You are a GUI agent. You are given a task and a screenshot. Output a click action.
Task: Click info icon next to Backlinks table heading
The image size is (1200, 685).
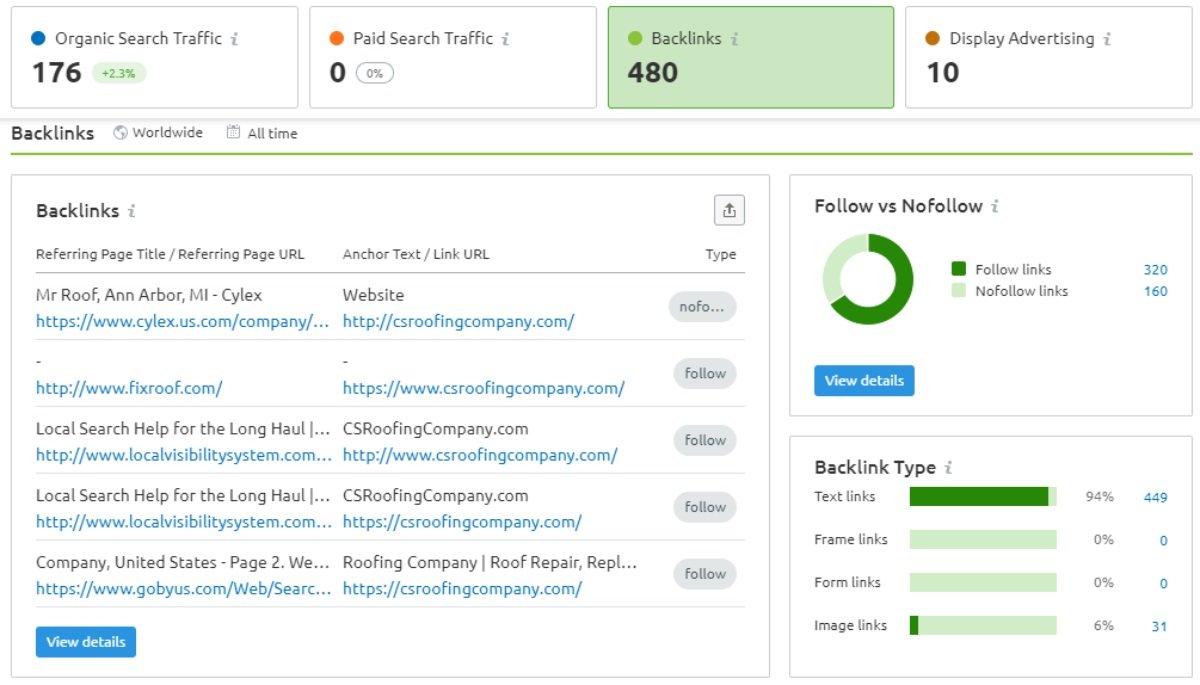(x=132, y=211)
